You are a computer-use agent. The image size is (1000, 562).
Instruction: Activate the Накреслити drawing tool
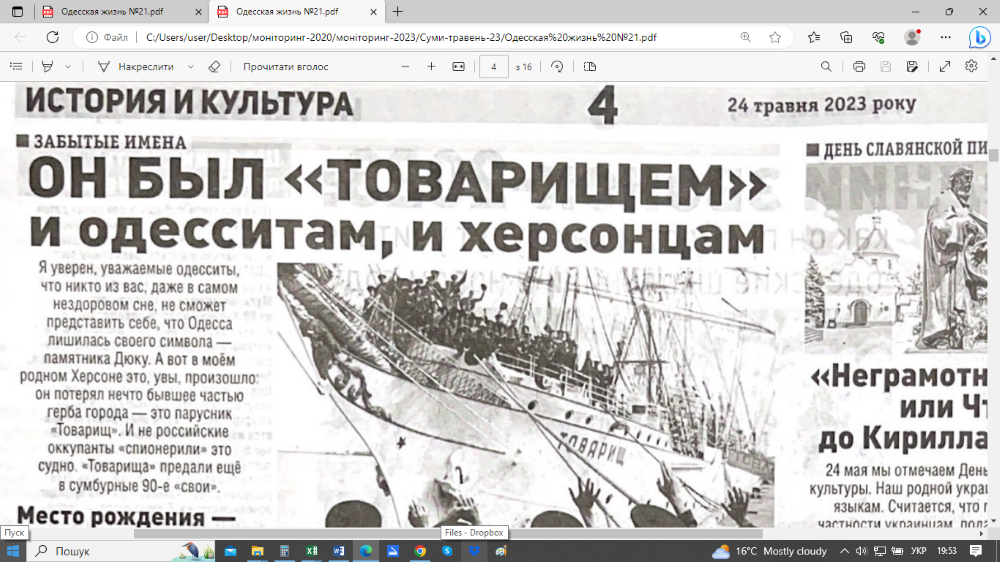tap(135, 66)
